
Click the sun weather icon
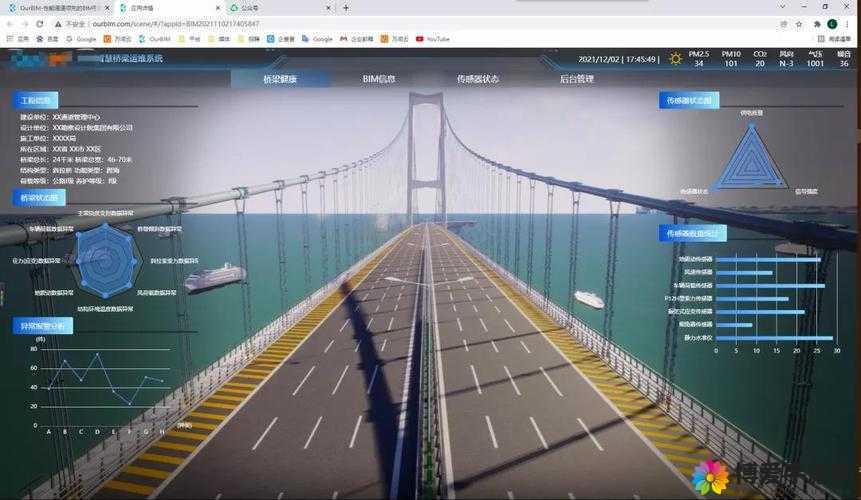[676, 59]
